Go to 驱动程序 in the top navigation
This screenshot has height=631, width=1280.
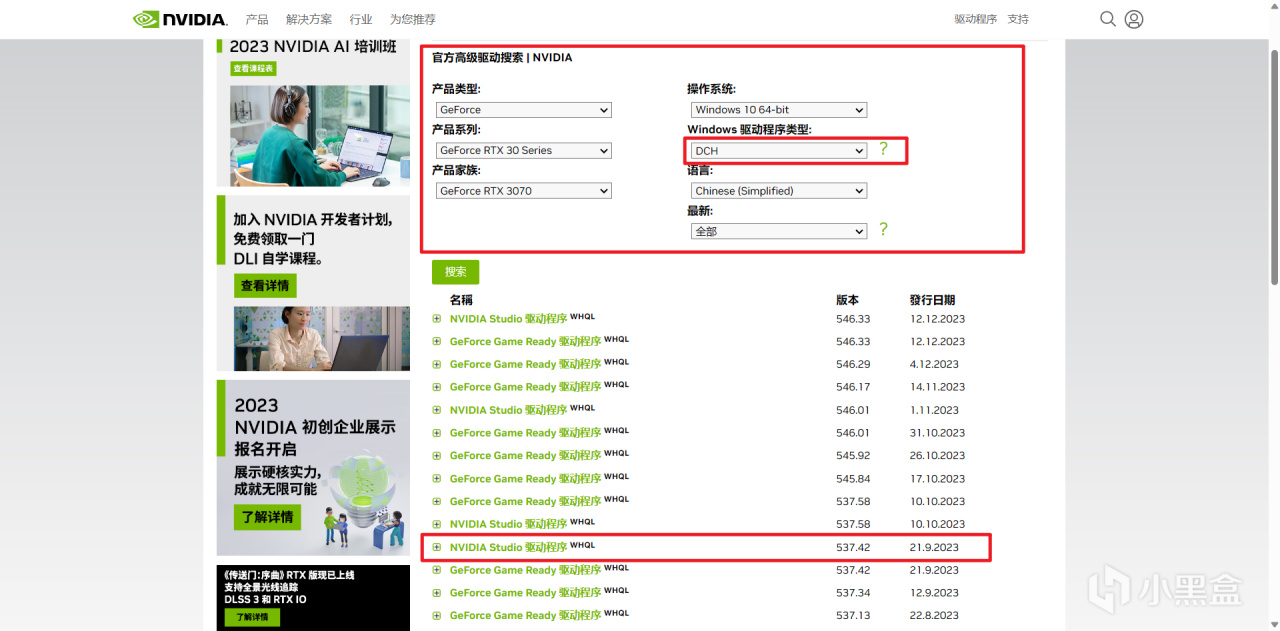[x=976, y=19]
